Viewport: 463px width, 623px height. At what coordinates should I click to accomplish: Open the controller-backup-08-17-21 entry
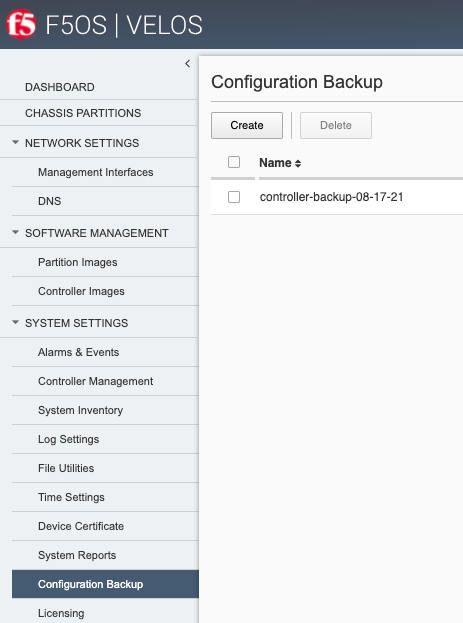[331, 197]
